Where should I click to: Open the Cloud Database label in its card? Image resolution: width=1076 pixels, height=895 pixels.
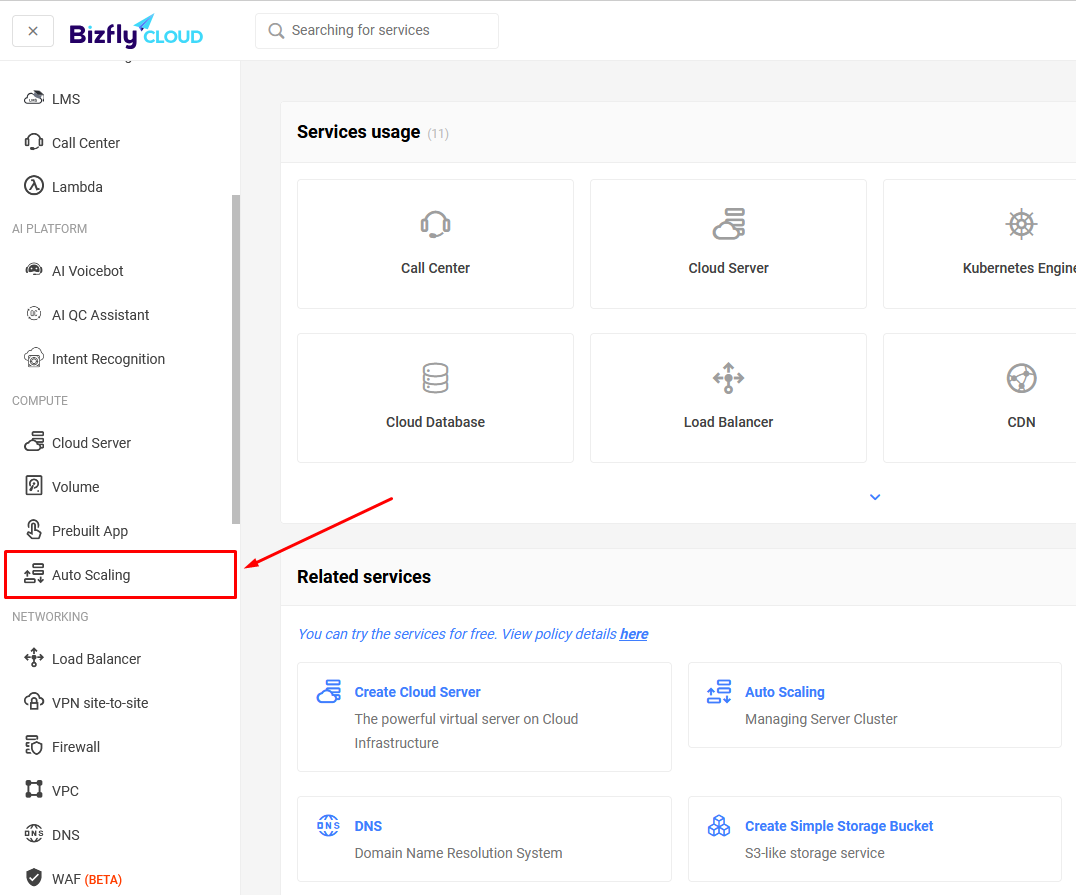pyautogui.click(x=435, y=422)
